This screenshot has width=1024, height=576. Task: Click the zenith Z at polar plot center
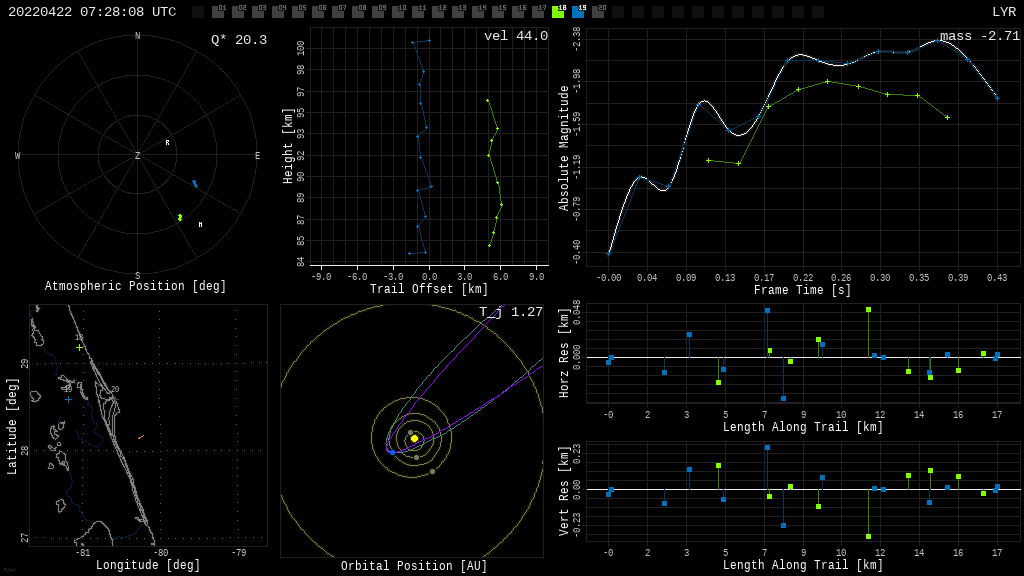point(138,156)
